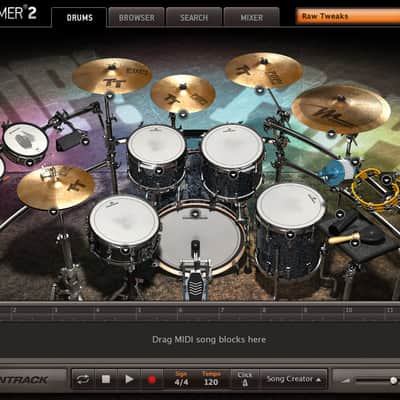Hit the left rack tom

(x=157, y=146)
